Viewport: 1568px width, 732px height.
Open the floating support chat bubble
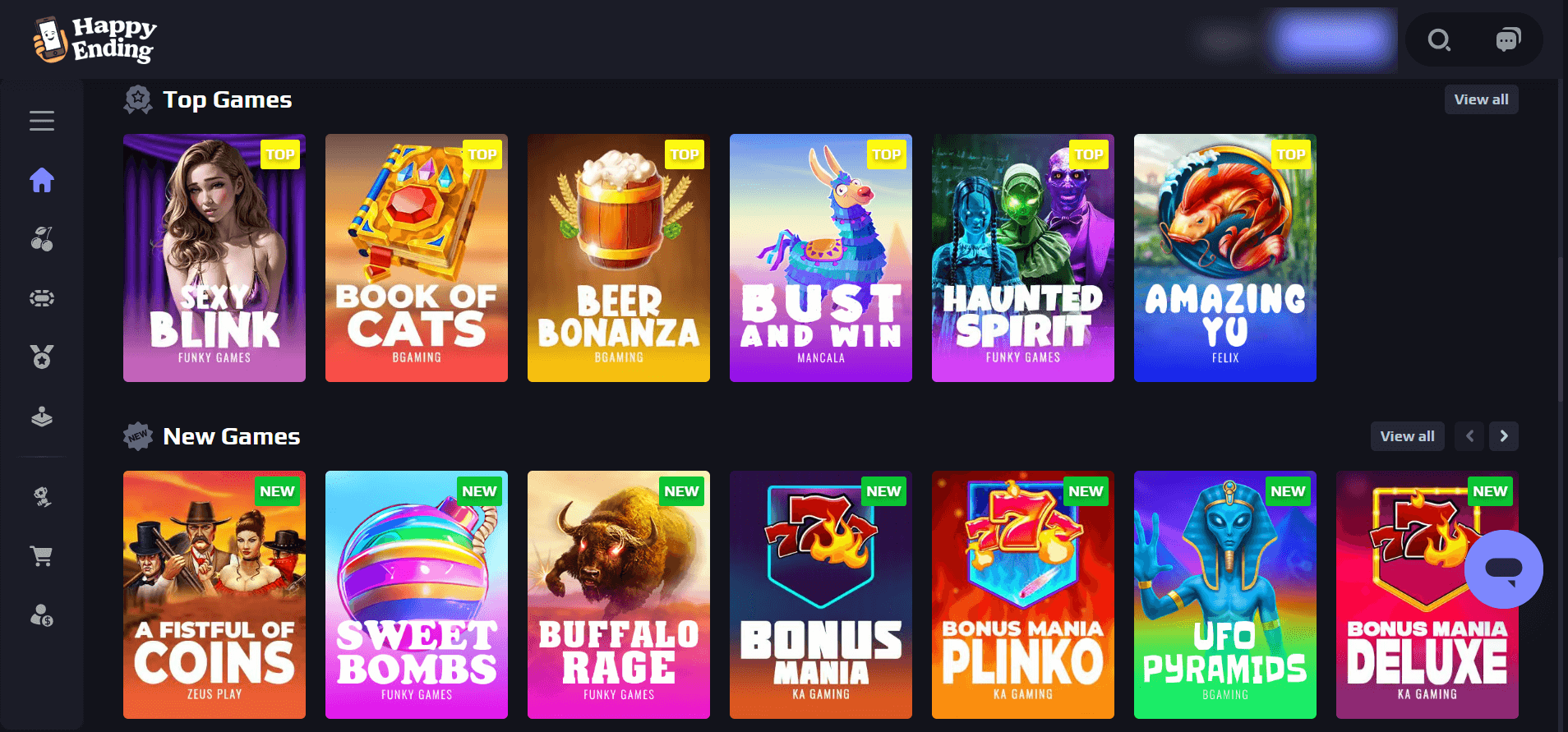(1504, 569)
